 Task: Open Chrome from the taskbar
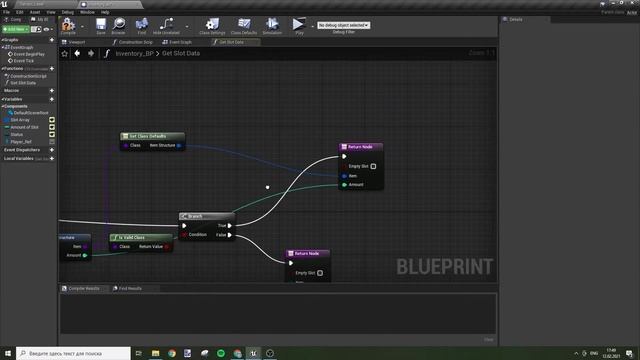point(172,353)
